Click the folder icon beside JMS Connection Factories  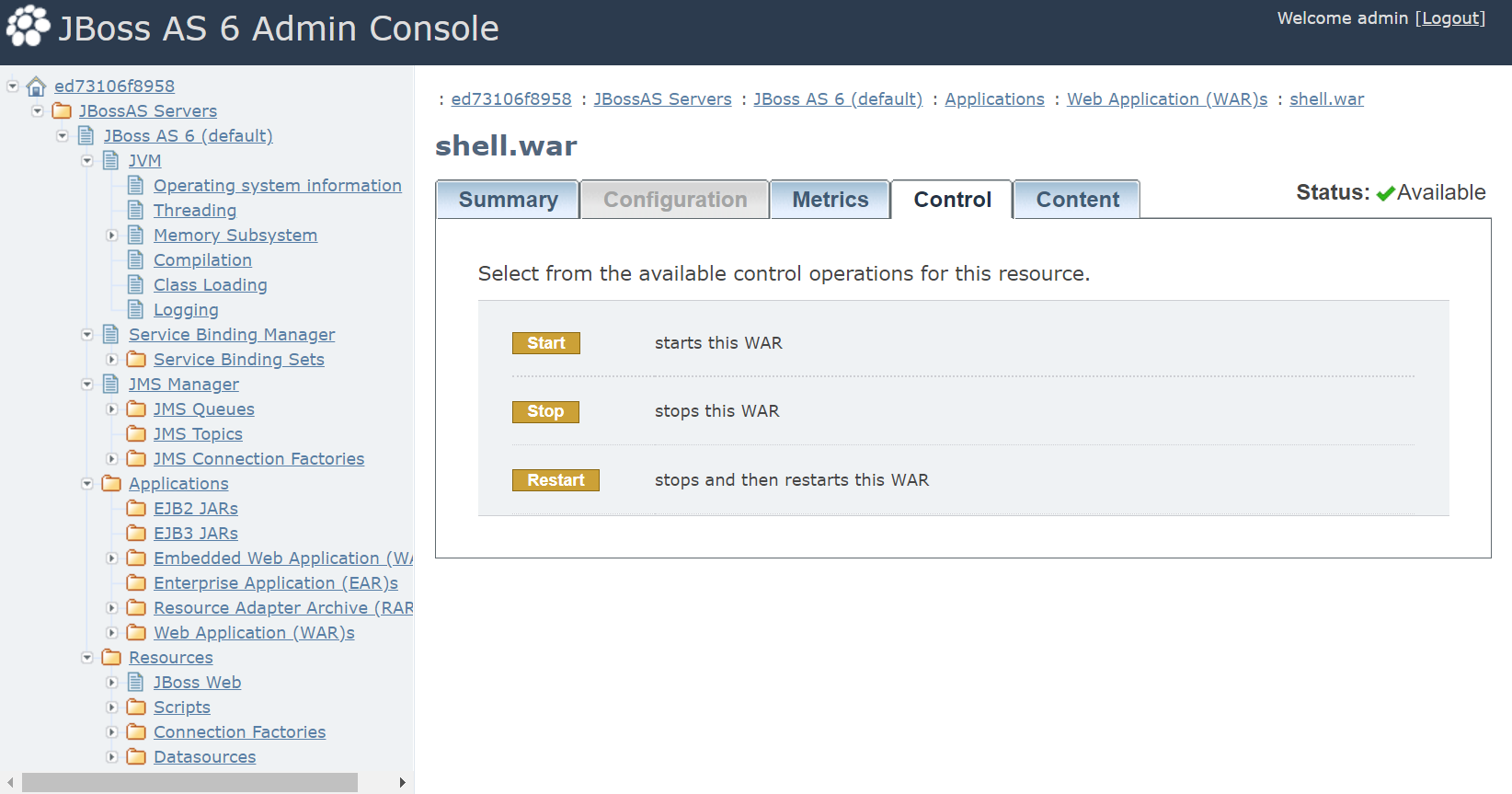[136, 459]
